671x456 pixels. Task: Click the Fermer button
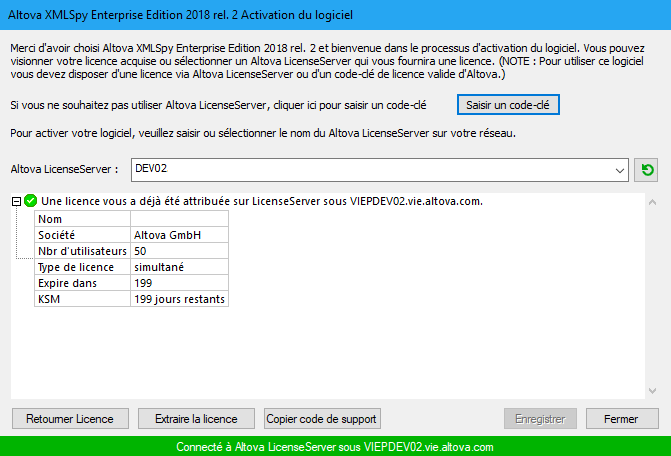click(x=622, y=419)
